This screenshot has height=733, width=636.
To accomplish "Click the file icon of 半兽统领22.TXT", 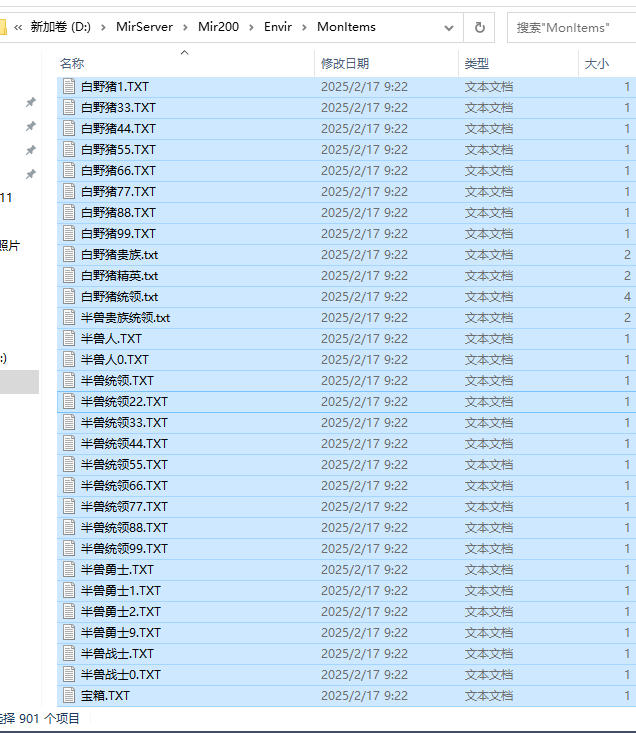I will [x=69, y=402].
